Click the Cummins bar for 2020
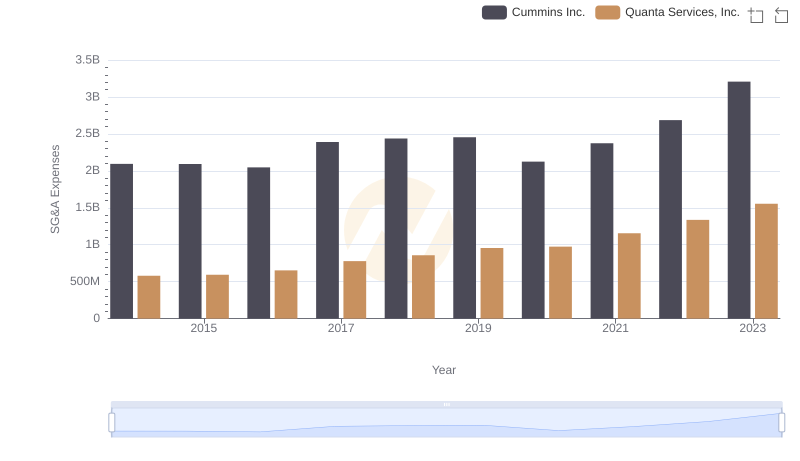The height and width of the screenshot is (461, 800). tap(533, 240)
